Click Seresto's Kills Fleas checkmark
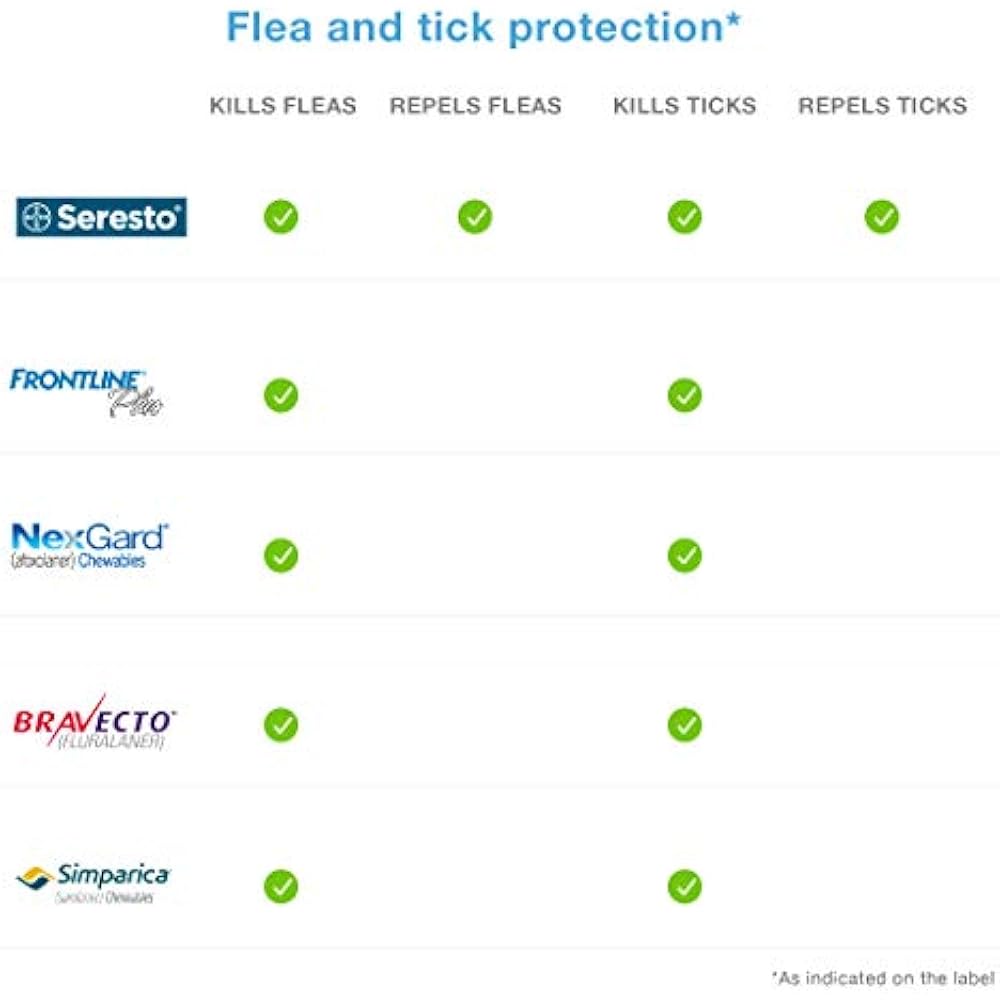The width and height of the screenshot is (1000, 1000). [x=281, y=217]
